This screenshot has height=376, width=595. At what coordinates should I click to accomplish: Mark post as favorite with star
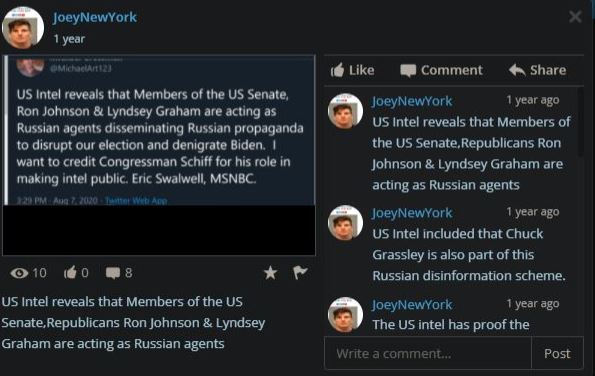270,273
